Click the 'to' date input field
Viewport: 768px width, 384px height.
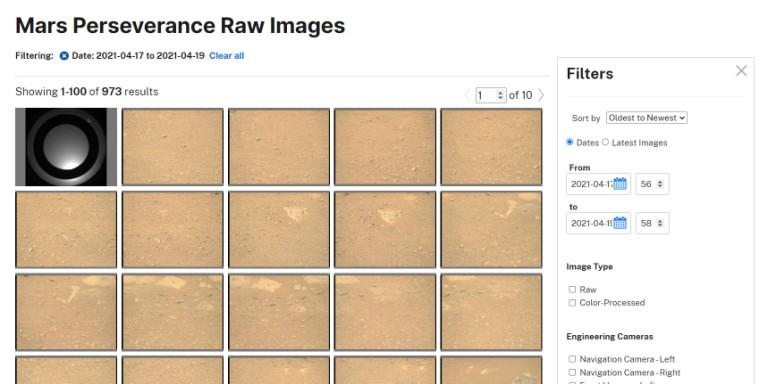click(x=599, y=223)
